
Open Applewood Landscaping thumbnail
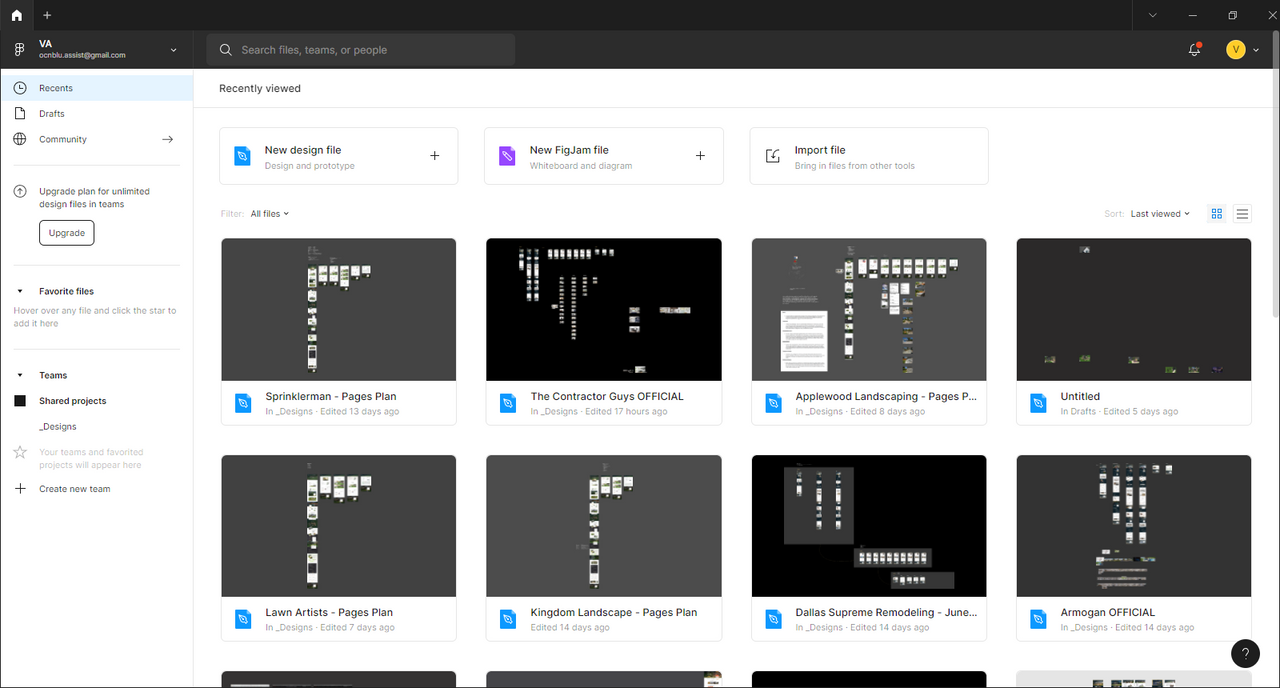[869, 310]
